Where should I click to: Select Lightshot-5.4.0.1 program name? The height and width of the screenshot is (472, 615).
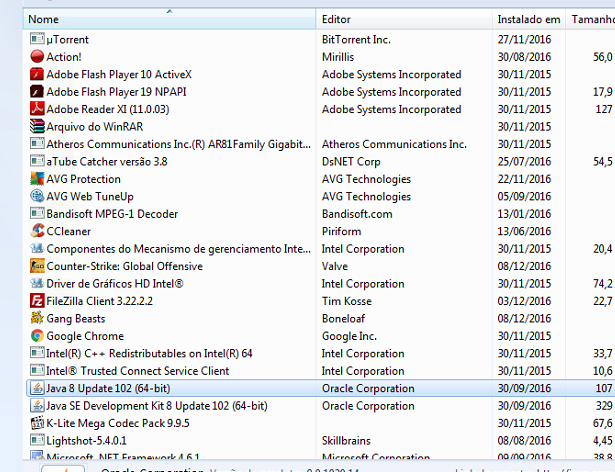point(86,441)
